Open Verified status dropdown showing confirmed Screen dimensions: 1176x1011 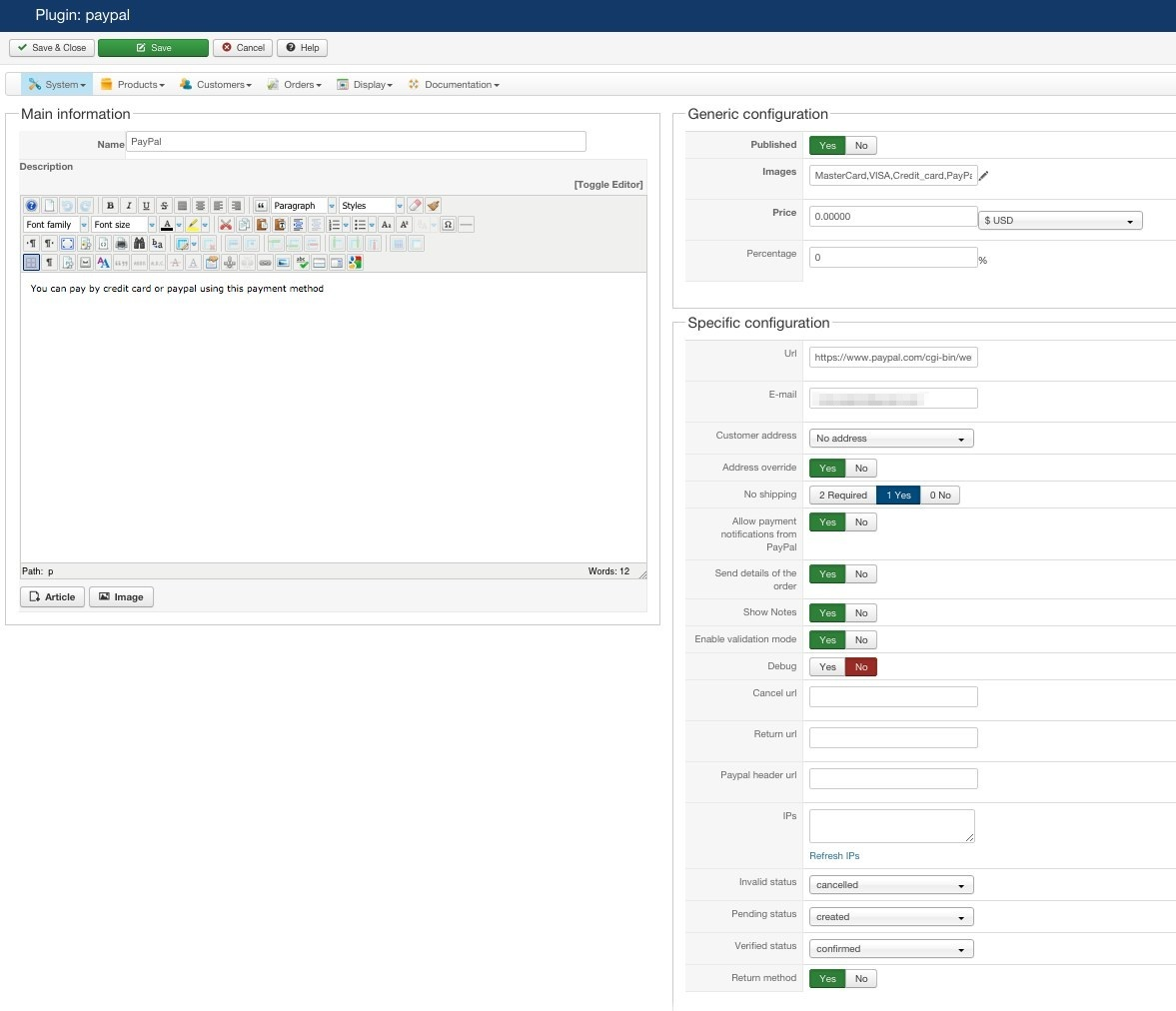pos(891,949)
